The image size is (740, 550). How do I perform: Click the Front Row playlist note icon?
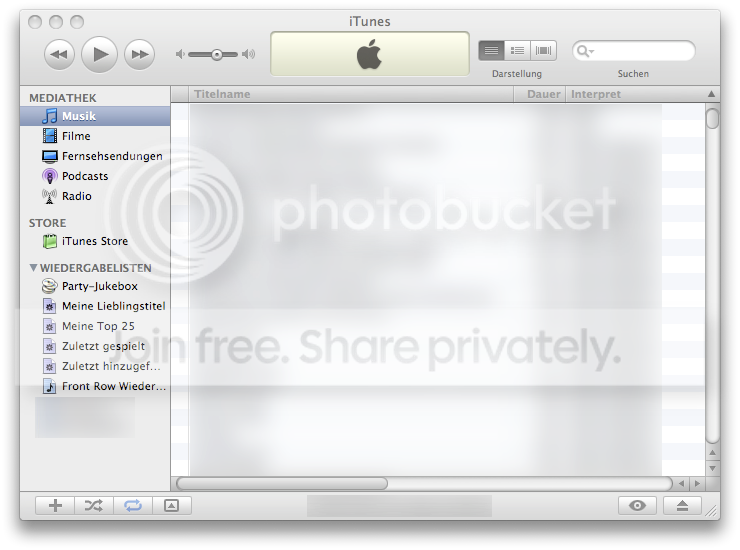click(x=50, y=386)
